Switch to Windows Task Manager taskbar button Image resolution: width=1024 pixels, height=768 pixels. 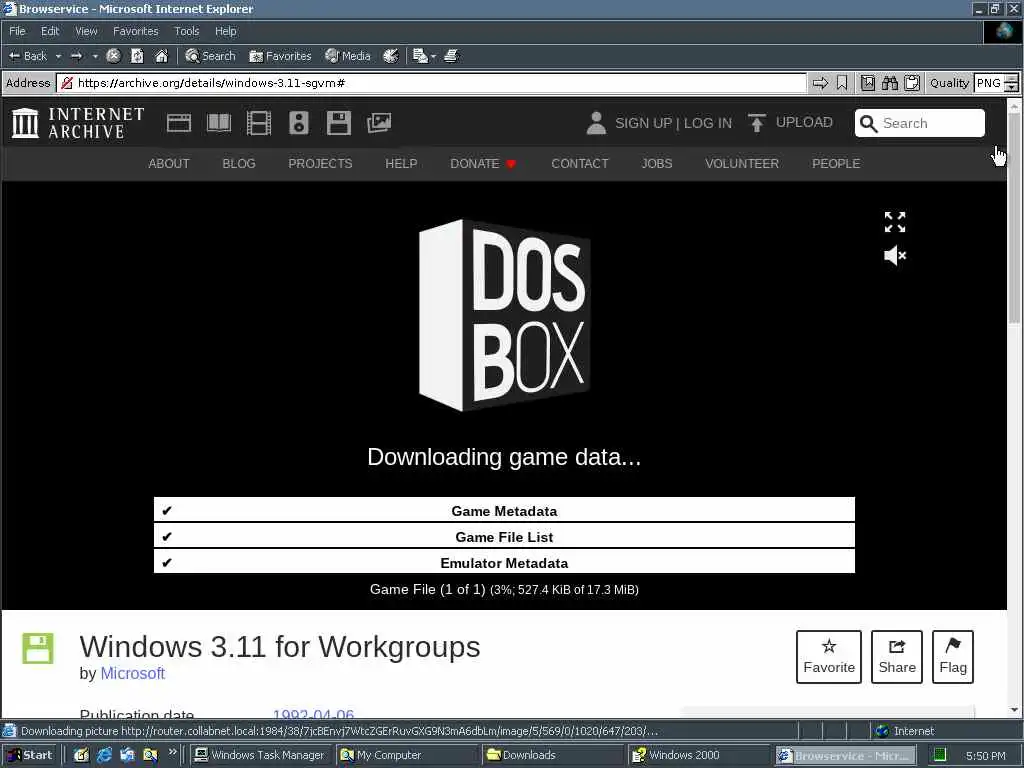[x=261, y=755]
